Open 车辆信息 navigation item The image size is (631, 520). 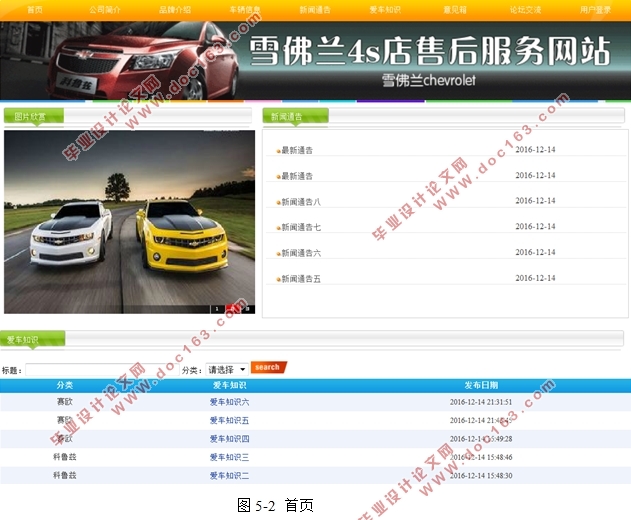tap(245, 10)
